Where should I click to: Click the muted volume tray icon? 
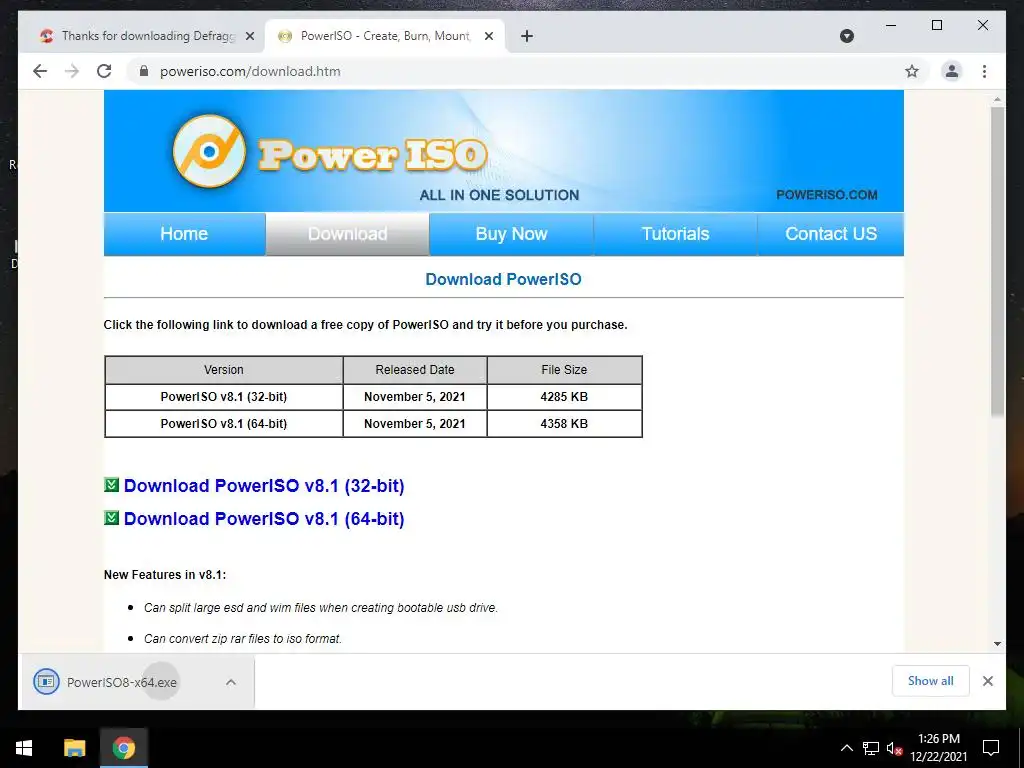[x=894, y=748]
